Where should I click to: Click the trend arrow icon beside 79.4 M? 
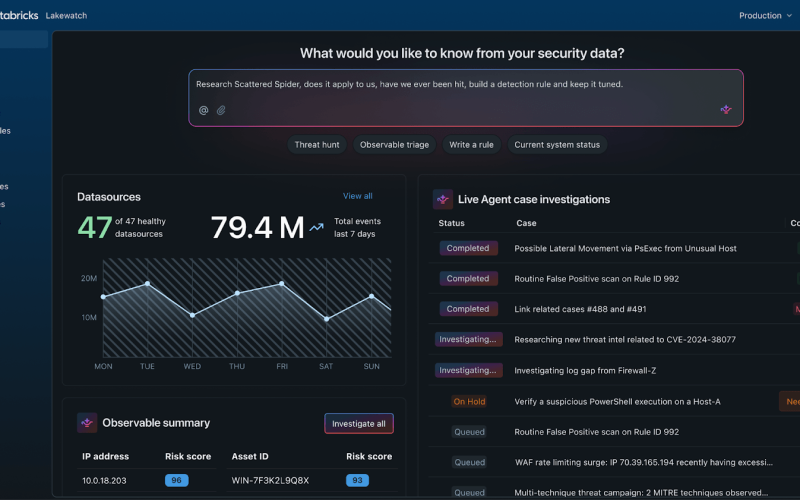tap(316, 228)
